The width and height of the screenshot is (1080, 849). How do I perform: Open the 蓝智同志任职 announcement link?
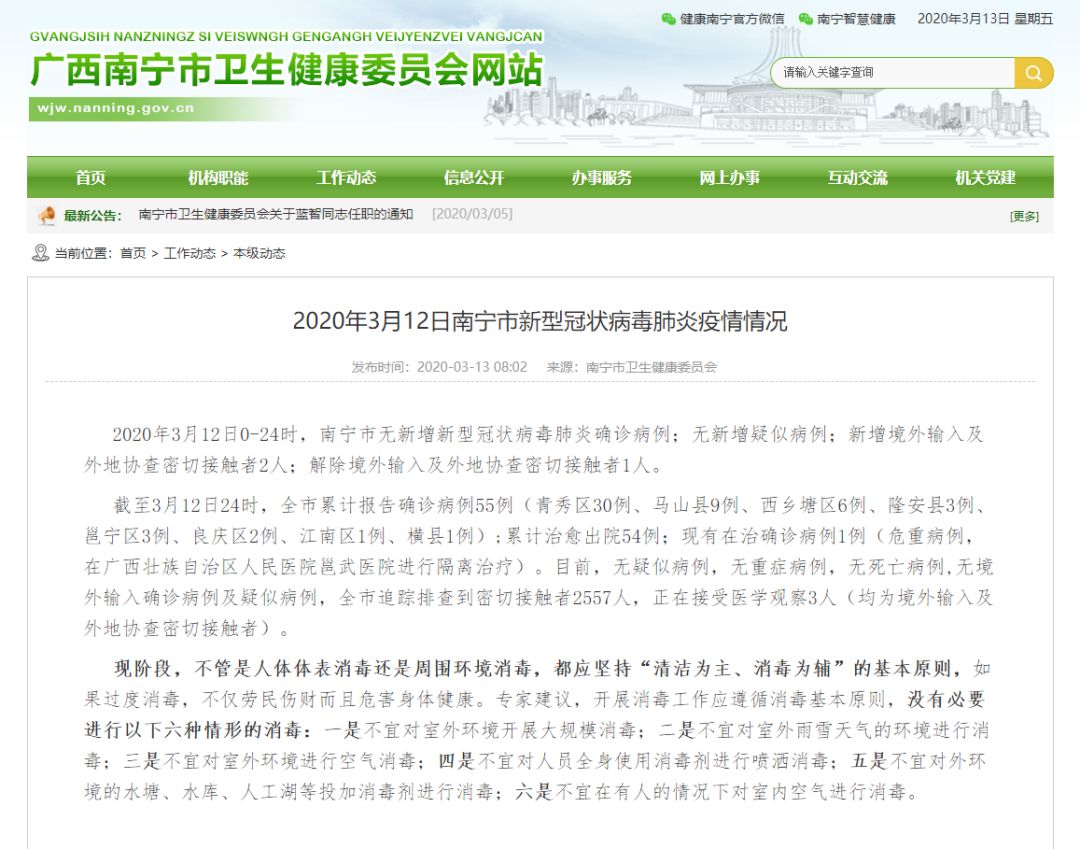(276, 215)
